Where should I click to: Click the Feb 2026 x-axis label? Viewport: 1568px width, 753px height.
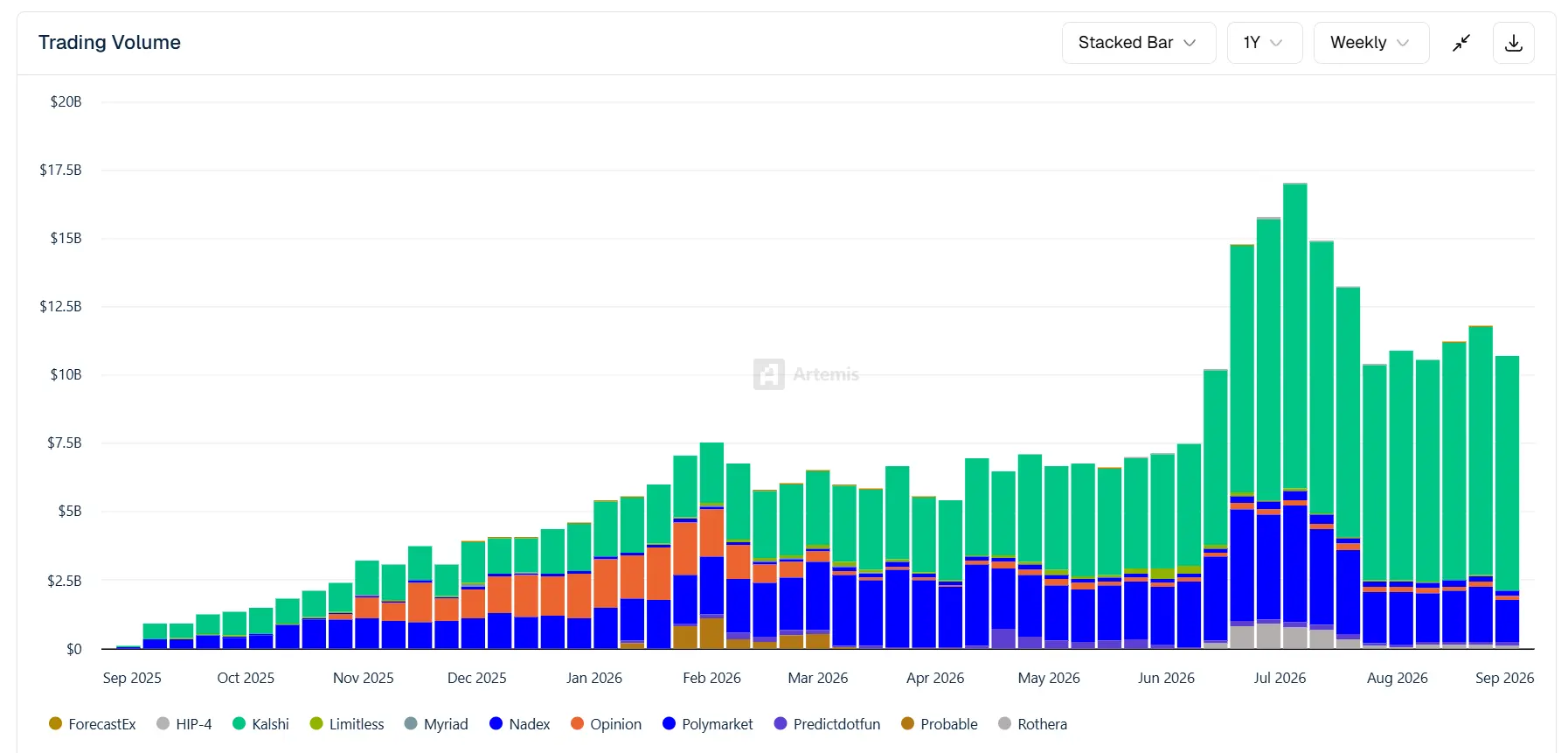pyautogui.click(x=711, y=678)
